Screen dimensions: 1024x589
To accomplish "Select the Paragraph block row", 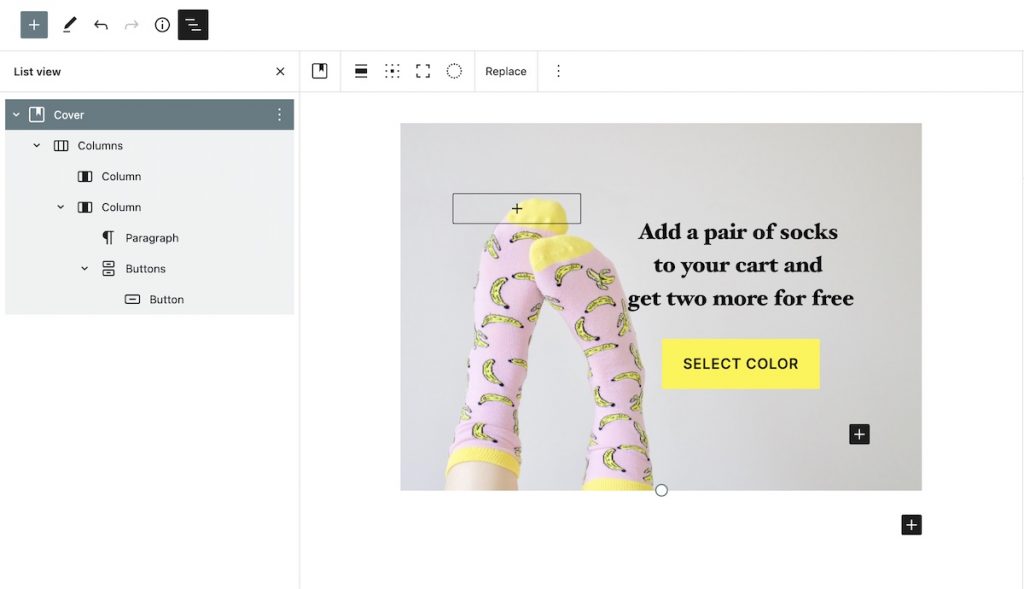I will [150, 238].
